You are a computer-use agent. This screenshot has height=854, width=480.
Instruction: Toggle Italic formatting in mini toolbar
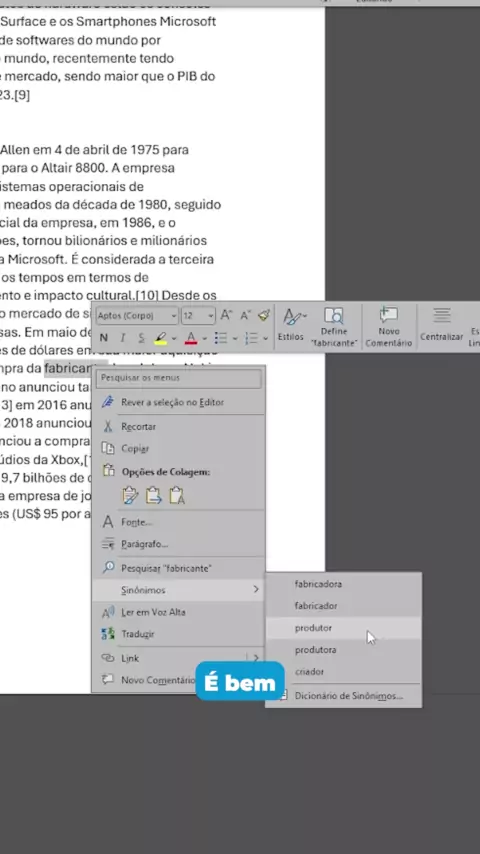tap(123, 338)
